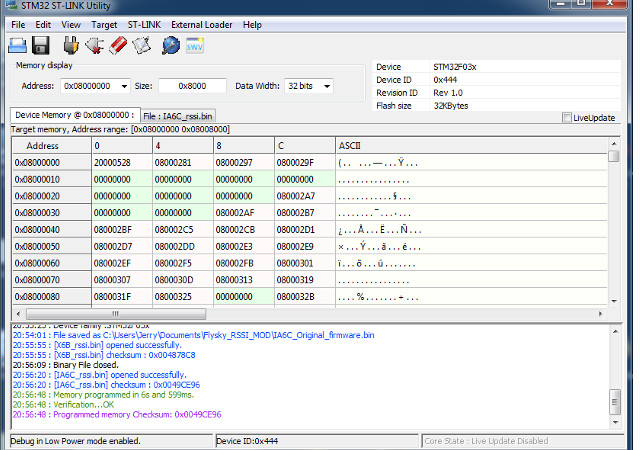640x450 pixels.
Task: Click the Size input field
Action: [192, 86]
